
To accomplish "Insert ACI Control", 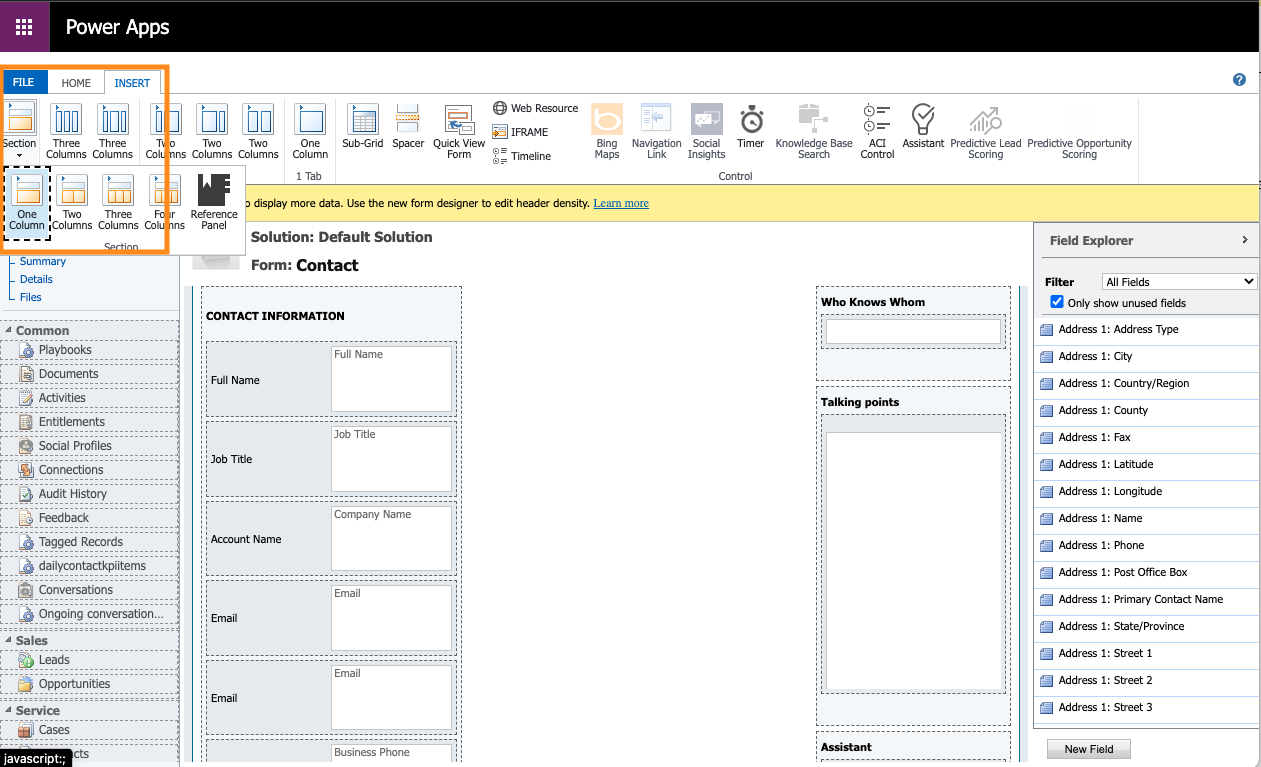I will point(877,132).
